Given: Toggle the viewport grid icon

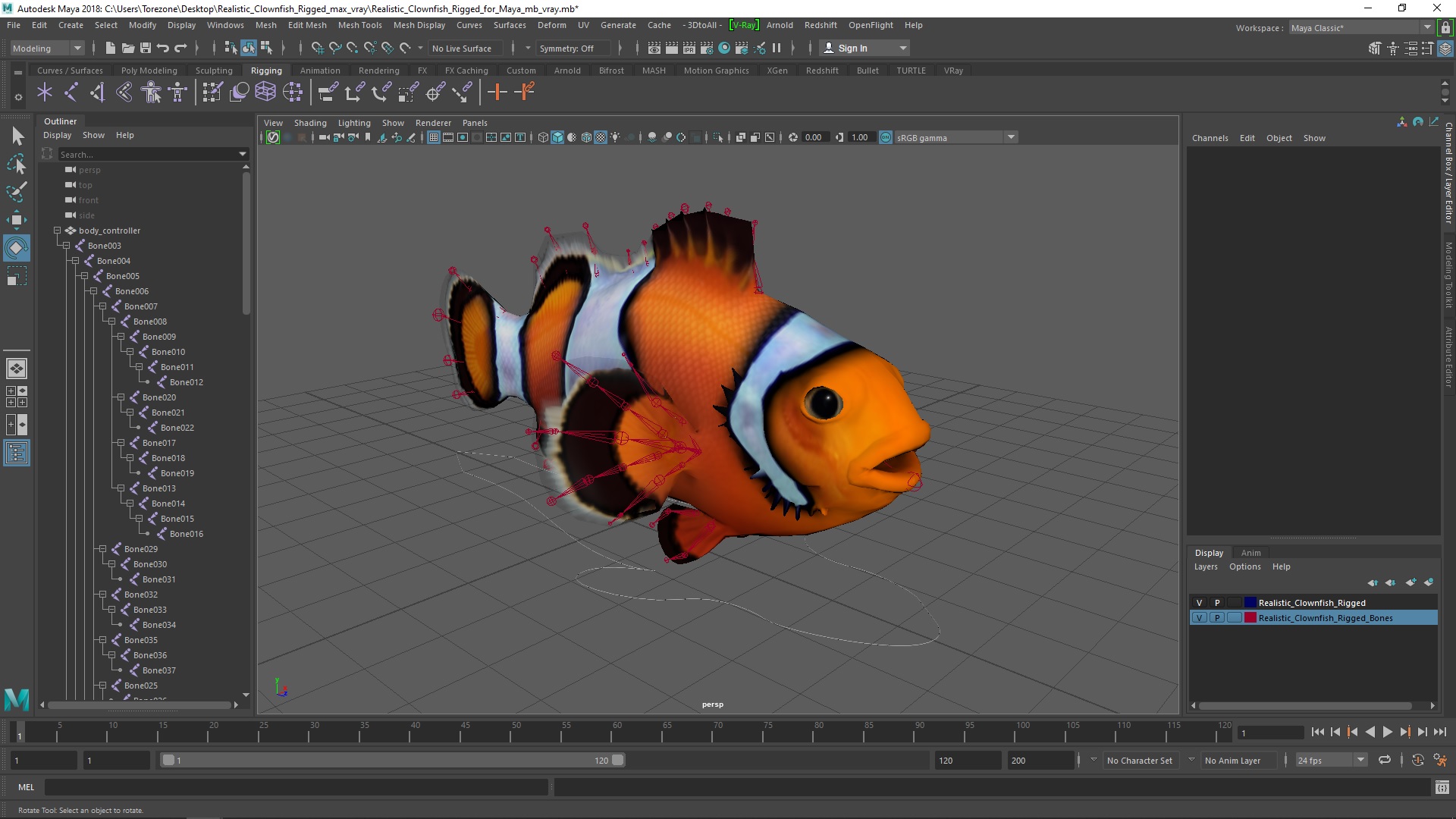Looking at the screenshot, I should click(x=434, y=137).
